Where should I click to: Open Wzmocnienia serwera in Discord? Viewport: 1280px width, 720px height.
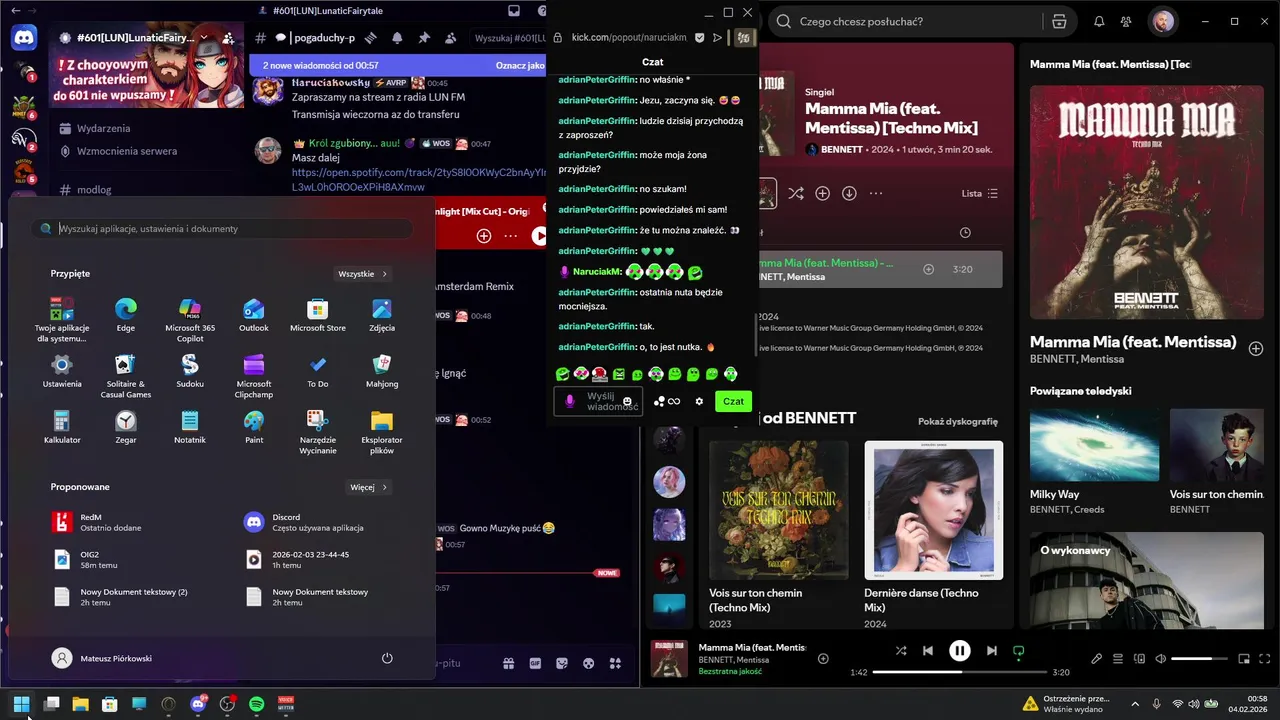point(127,151)
